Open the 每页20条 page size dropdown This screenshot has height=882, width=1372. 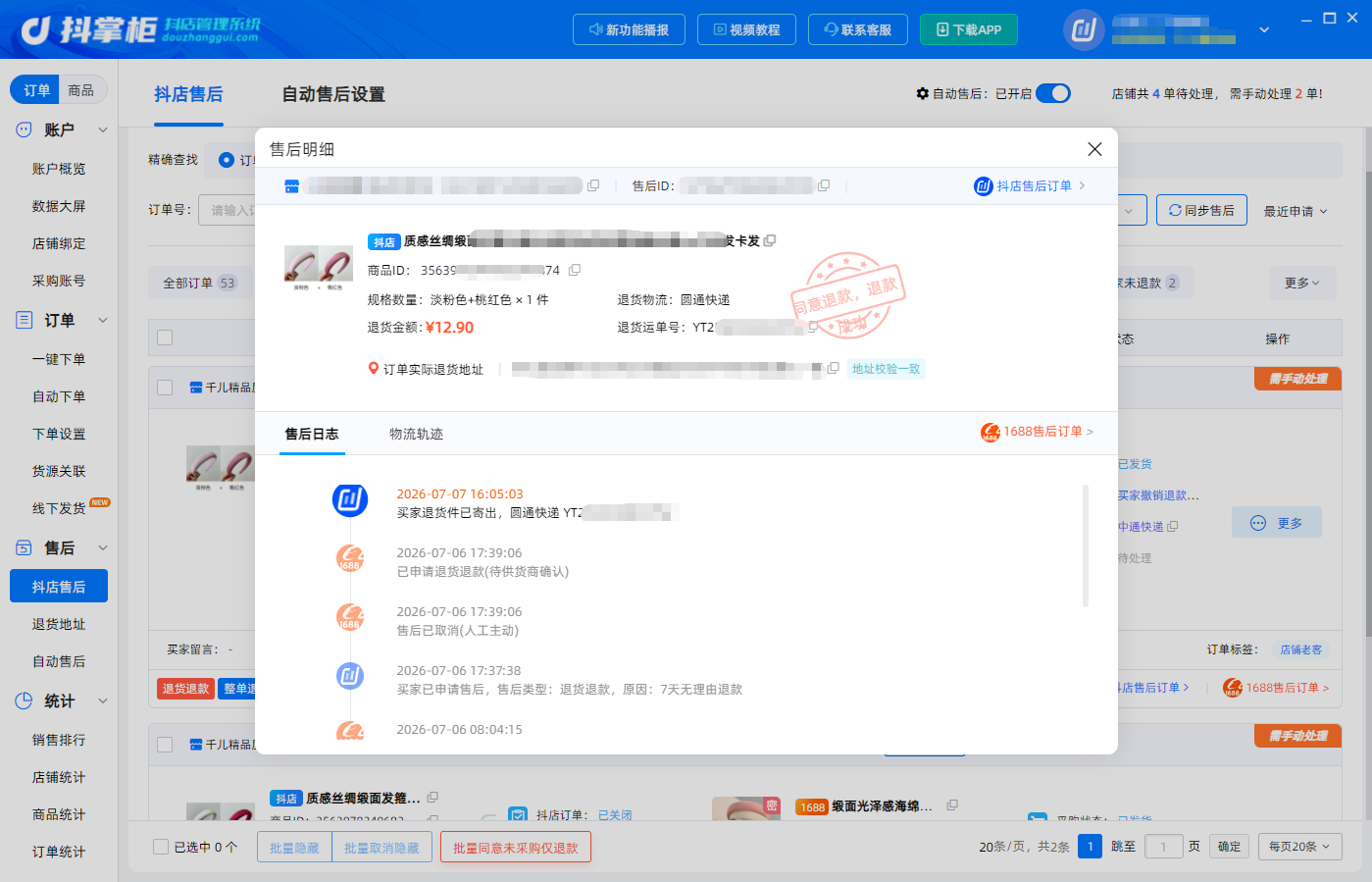point(1300,846)
